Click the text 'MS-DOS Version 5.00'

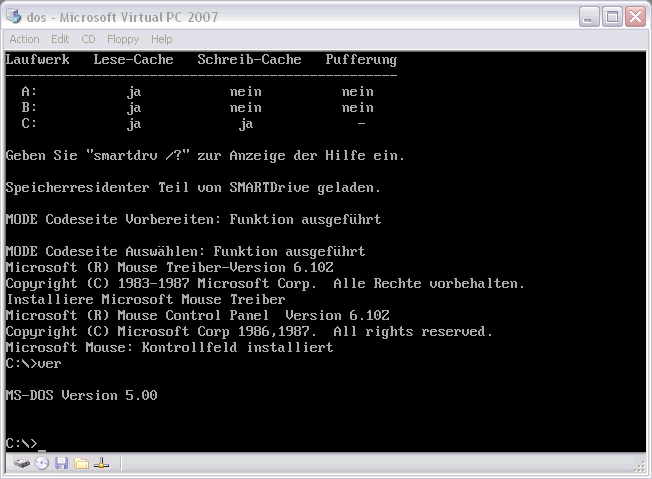(82, 395)
